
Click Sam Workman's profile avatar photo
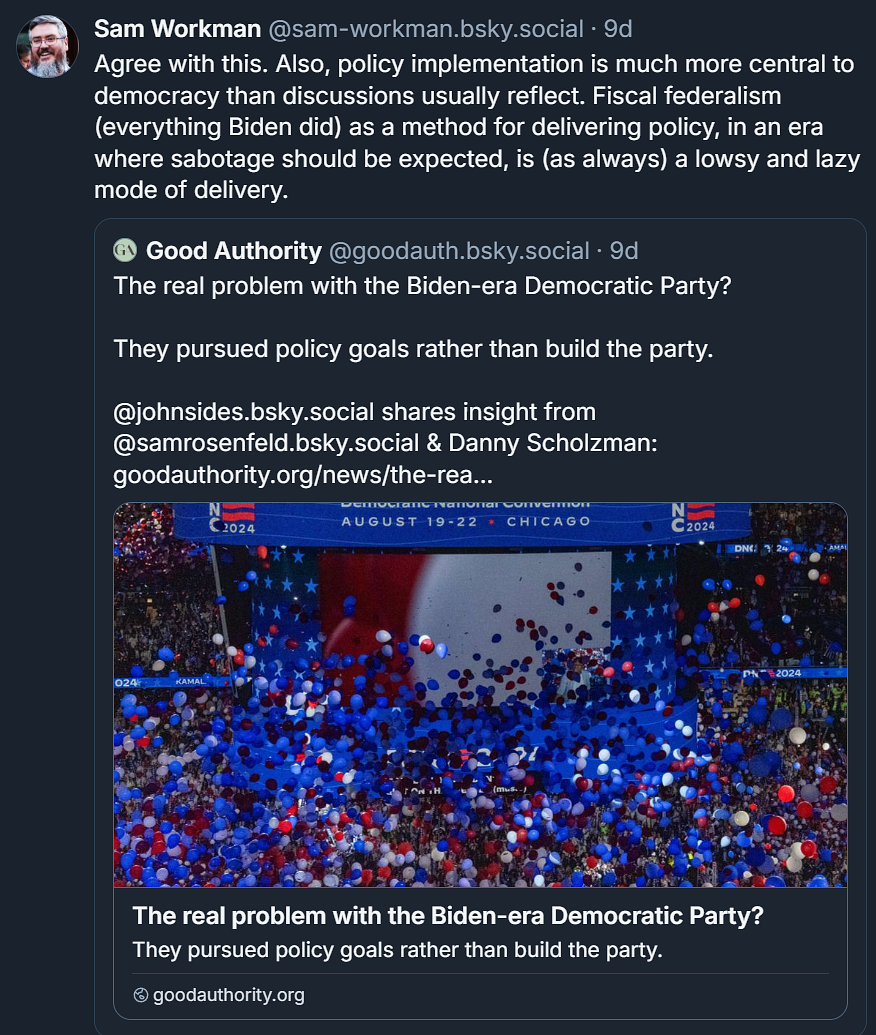[x=47, y=47]
